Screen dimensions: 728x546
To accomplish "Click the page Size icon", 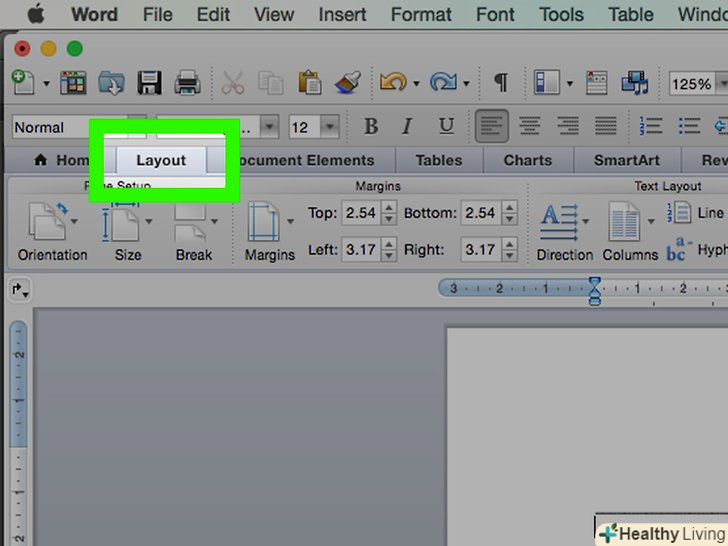I will coord(121,221).
